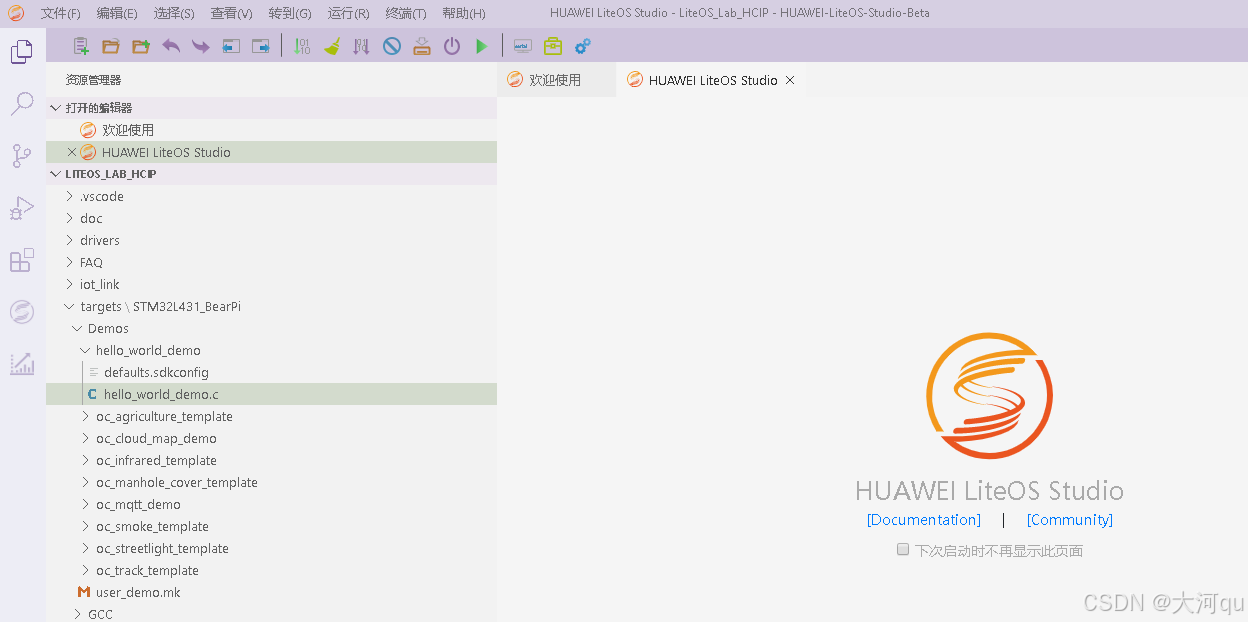Screen dimensions: 1248x622
Task: Open the Explorer view in activity bar
Action: pos(21,51)
